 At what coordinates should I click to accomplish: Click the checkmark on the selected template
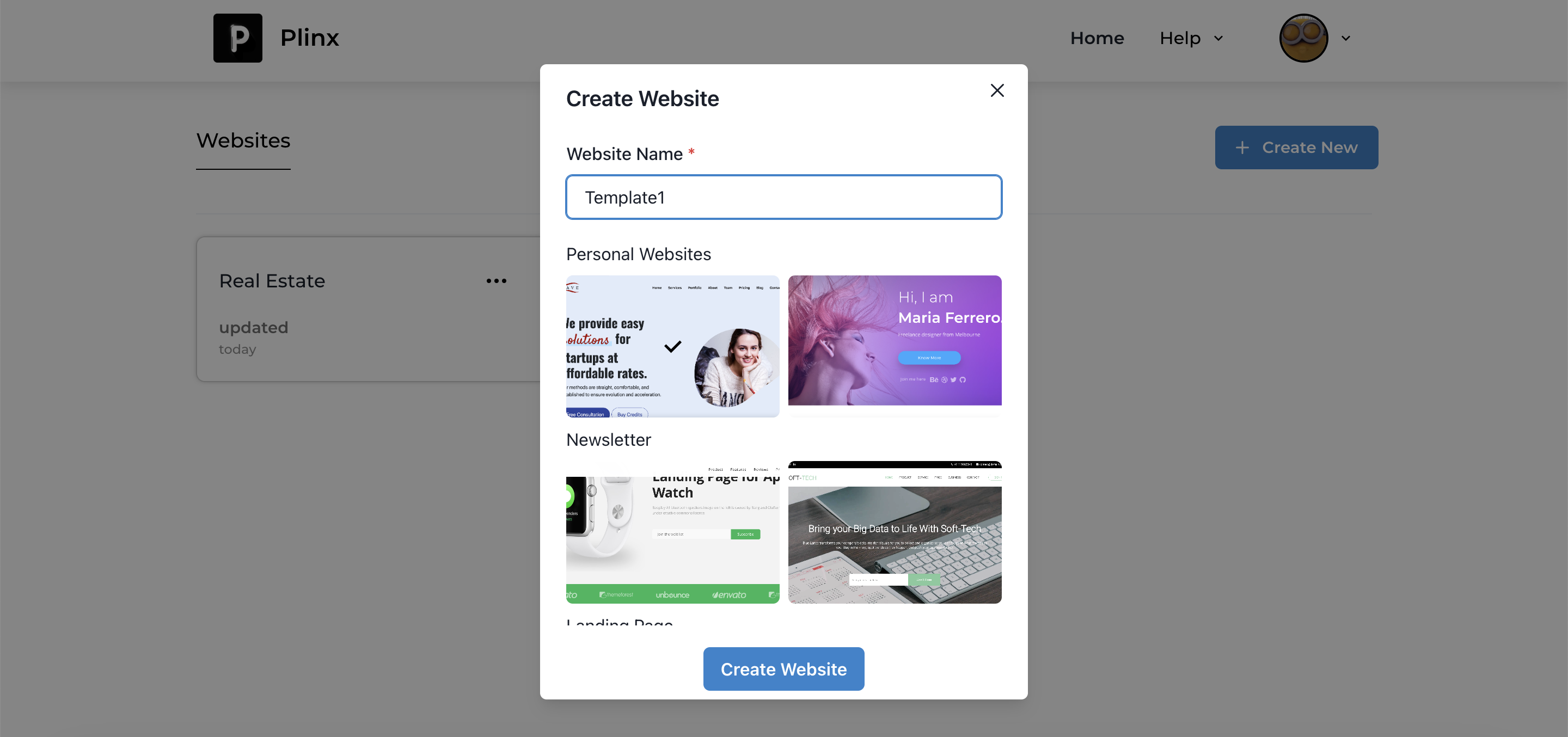coord(672,346)
